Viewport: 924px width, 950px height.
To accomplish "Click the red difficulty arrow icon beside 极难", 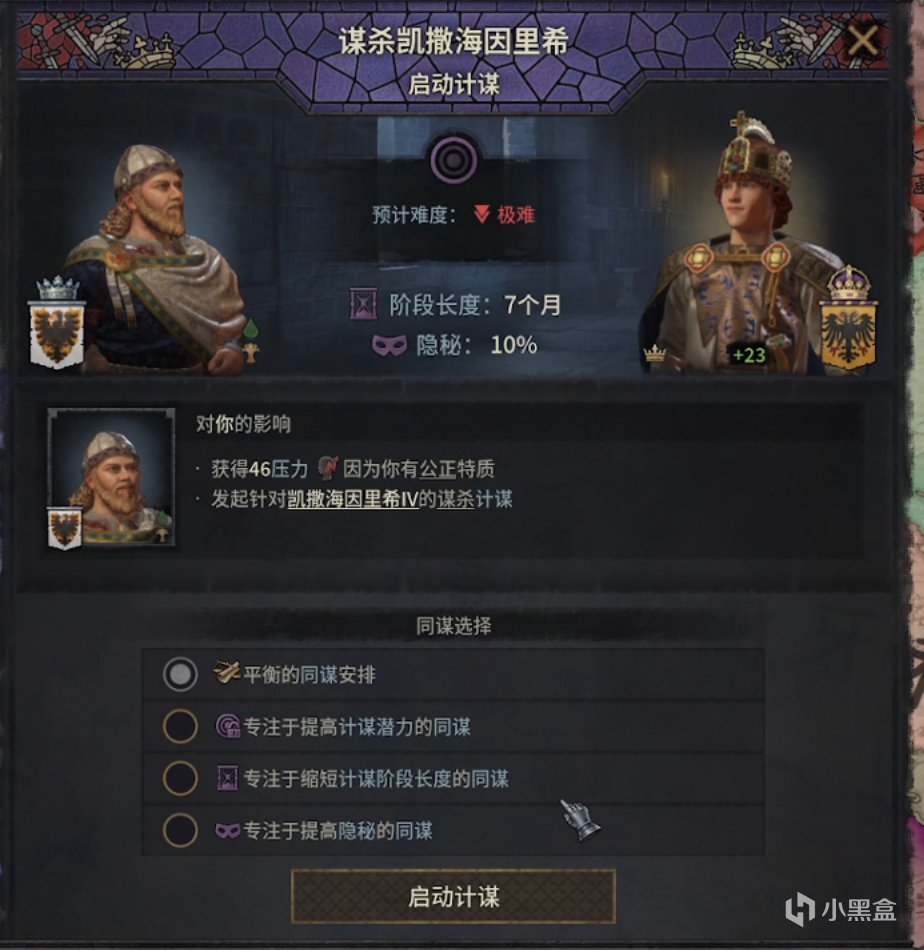I will (x=482, y=214).
